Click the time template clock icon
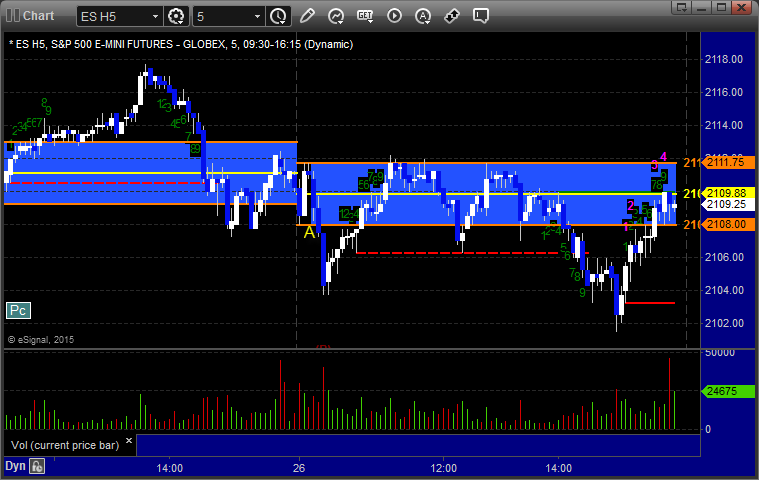 [x=277, y=16]
